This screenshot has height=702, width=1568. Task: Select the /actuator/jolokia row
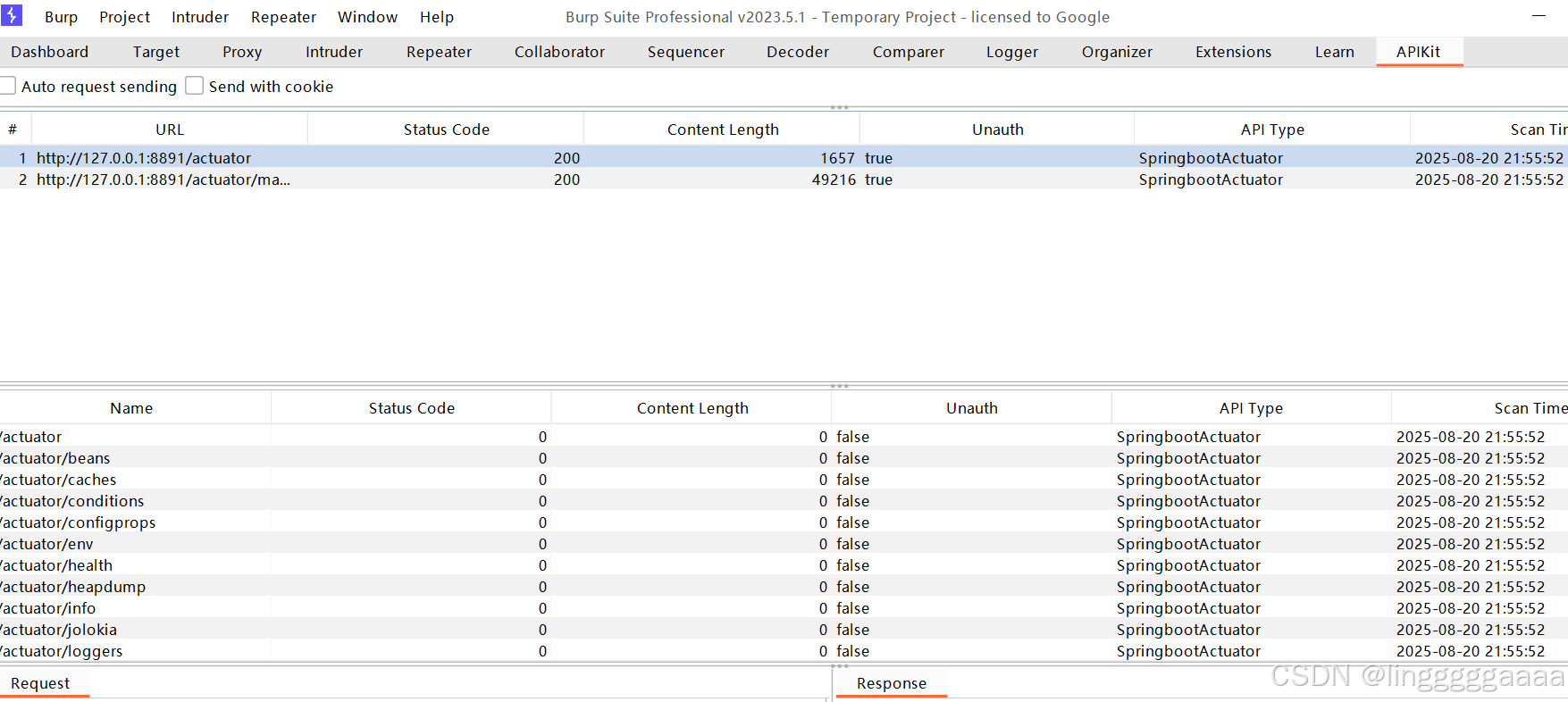(784, 630)
